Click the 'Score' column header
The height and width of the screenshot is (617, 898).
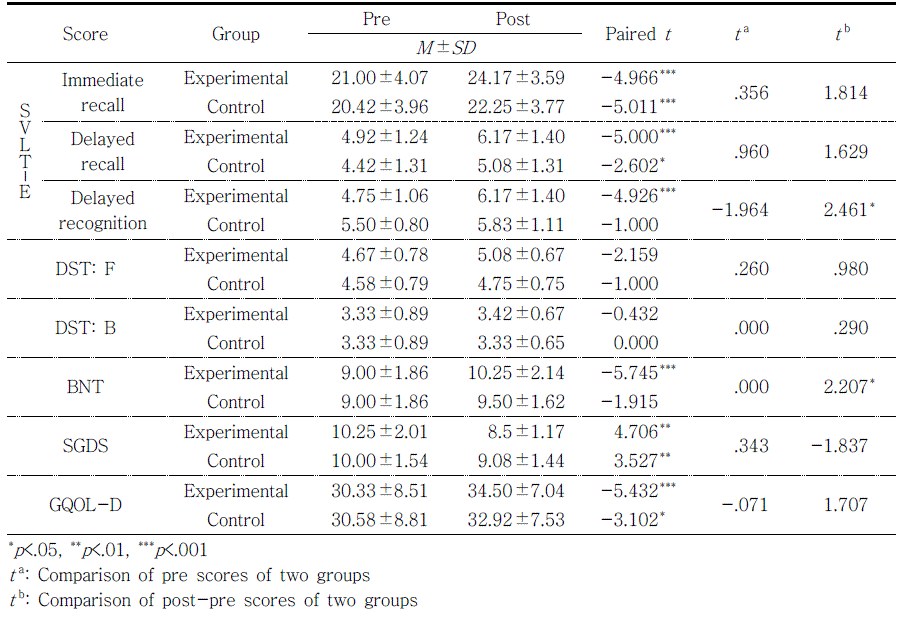85,34
